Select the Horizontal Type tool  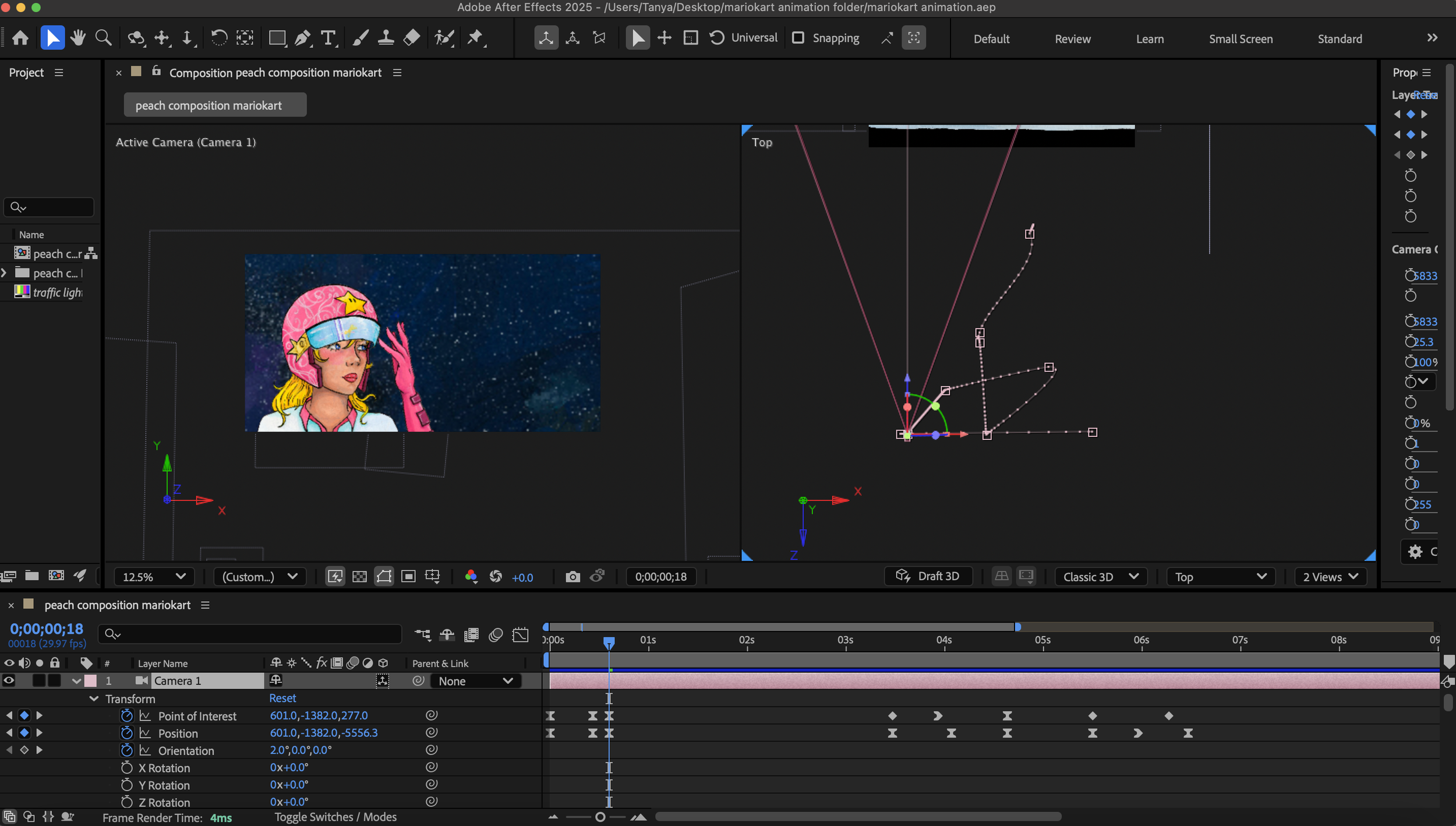coord(328,38)
